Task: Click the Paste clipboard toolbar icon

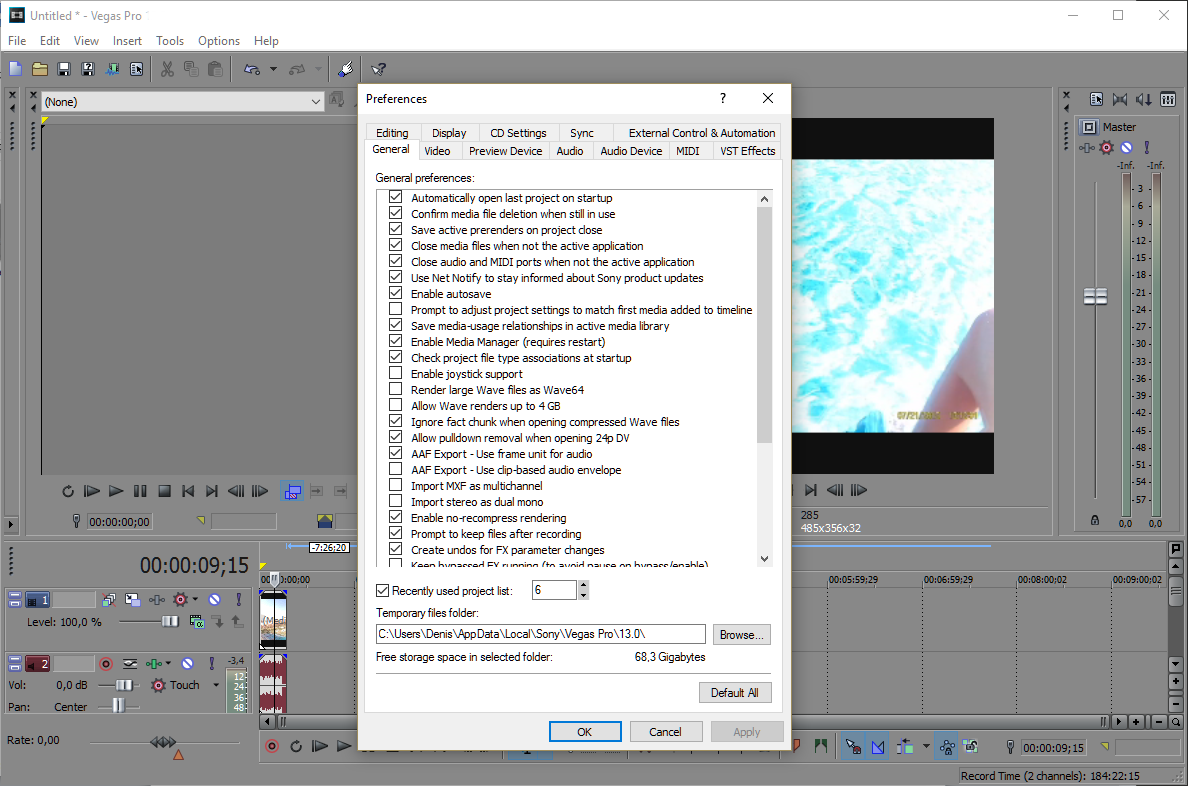Action: [215, 69]
